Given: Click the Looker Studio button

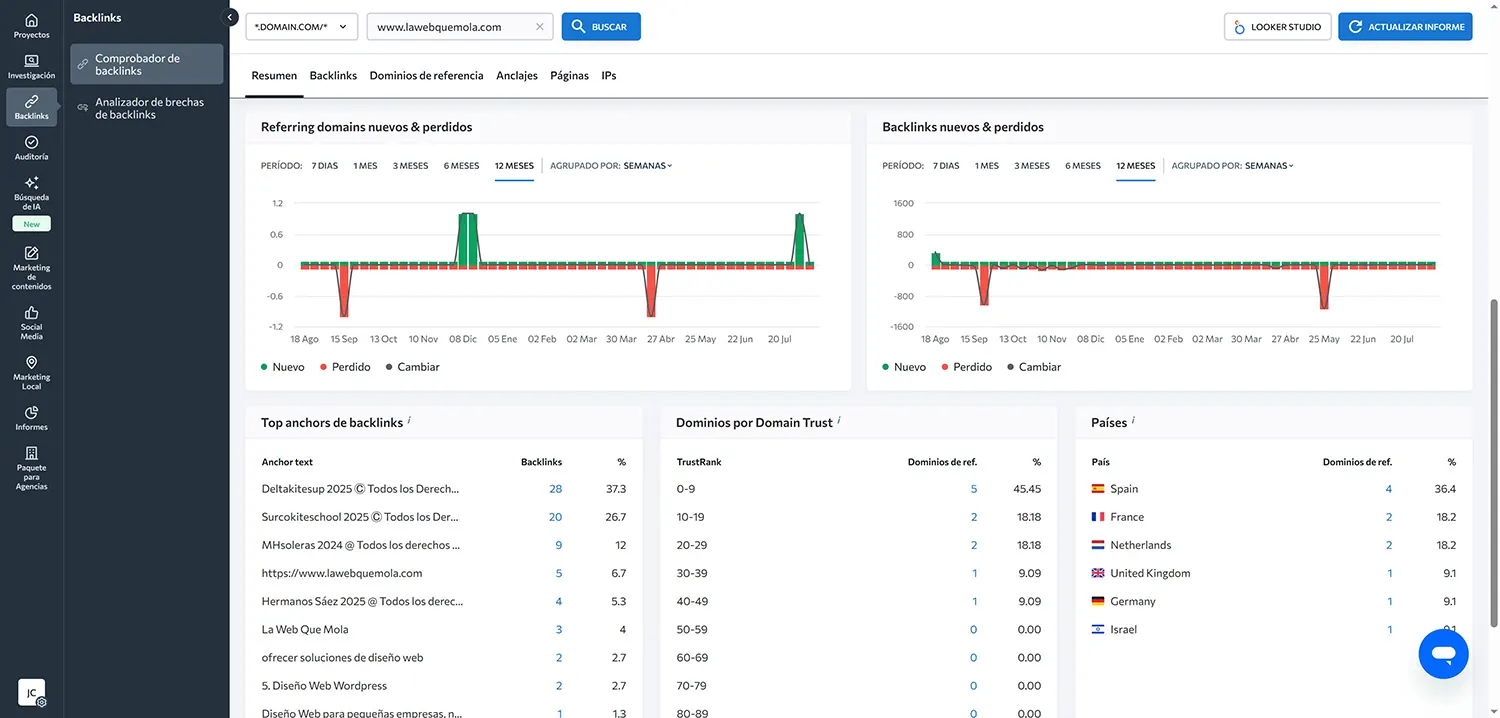Looking at the screenshot, I should coord(1277,27).
